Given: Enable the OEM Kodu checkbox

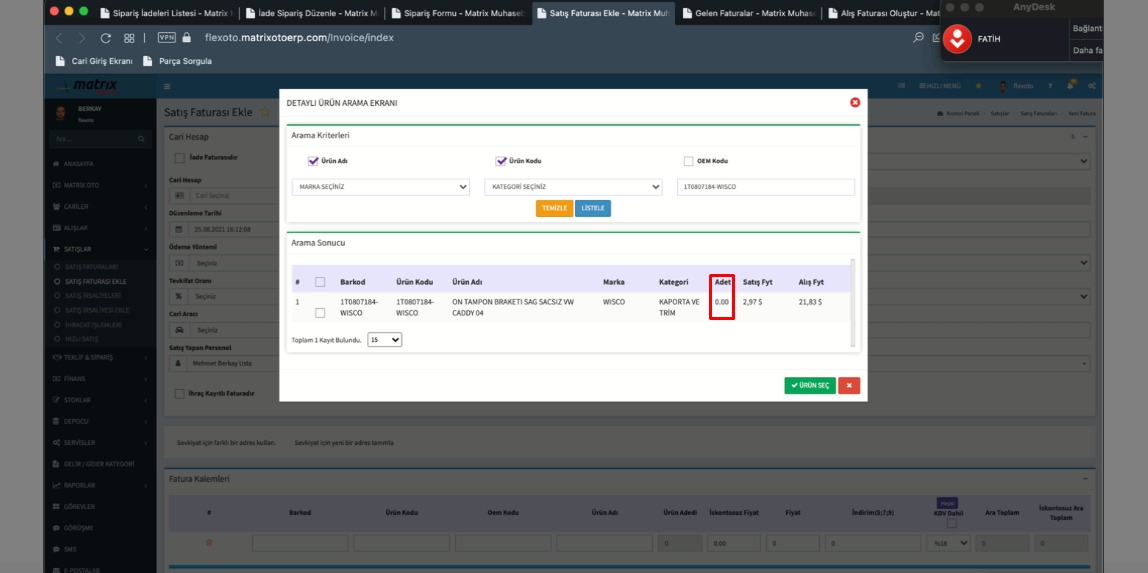Looking at the screenshot, I should pos(688,161).
